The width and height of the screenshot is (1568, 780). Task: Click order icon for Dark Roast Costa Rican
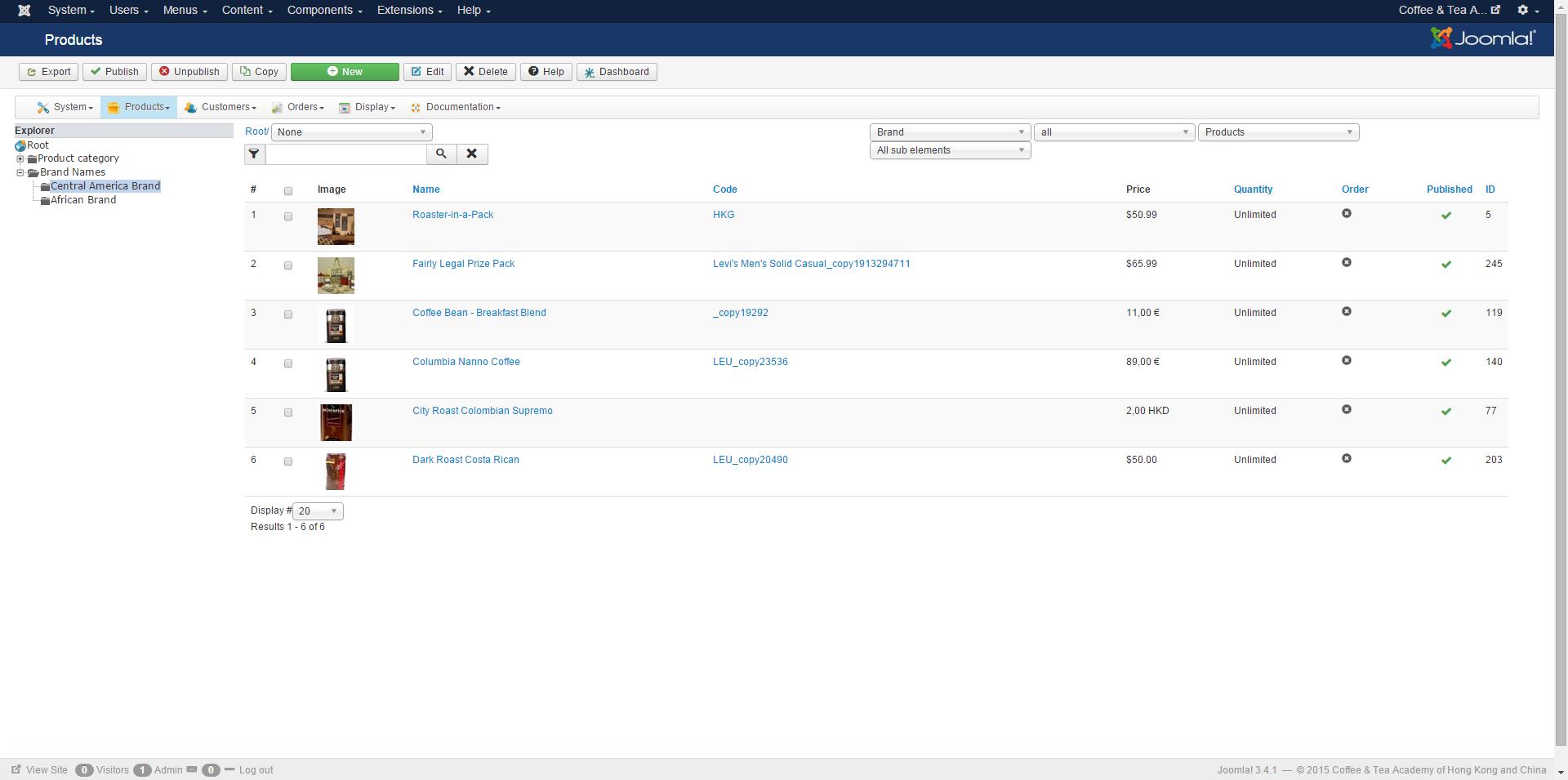1347,459
